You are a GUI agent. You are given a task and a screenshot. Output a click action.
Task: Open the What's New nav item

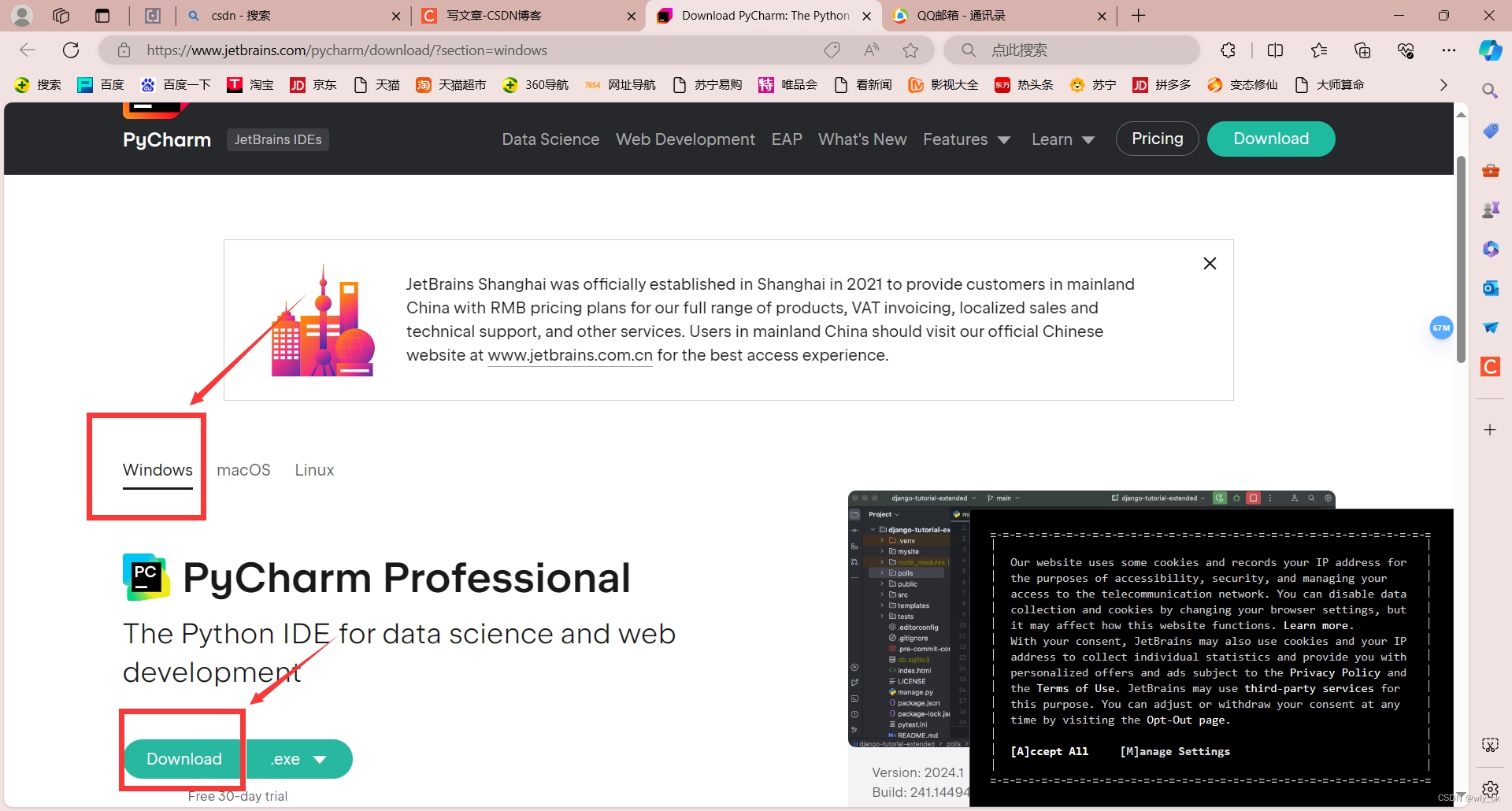[x=862, y=139]
